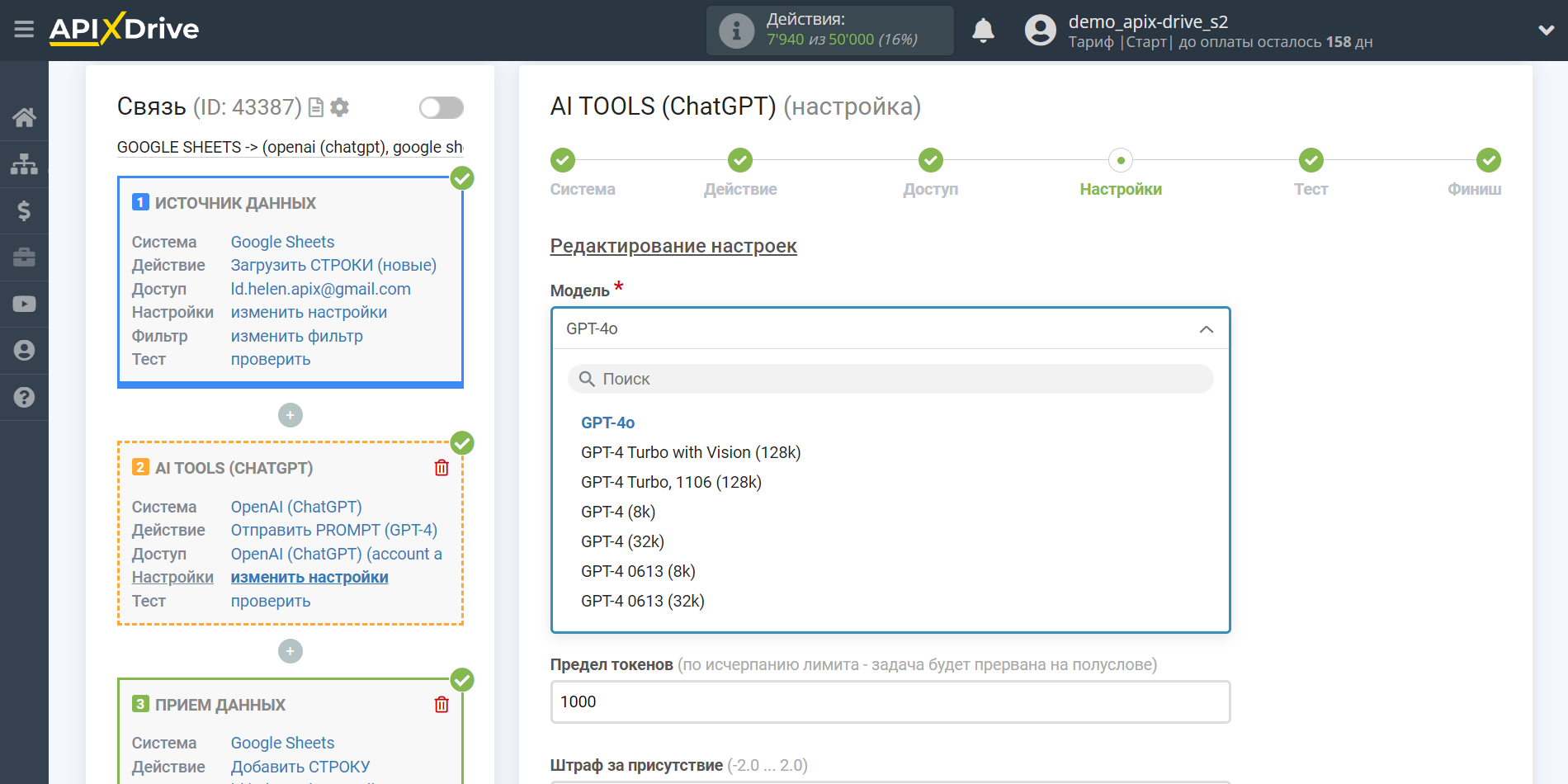Select GPT-4 0613 (32k) option
The image size is (1568, 784).
pyautogui.click(x=642, y=601)
